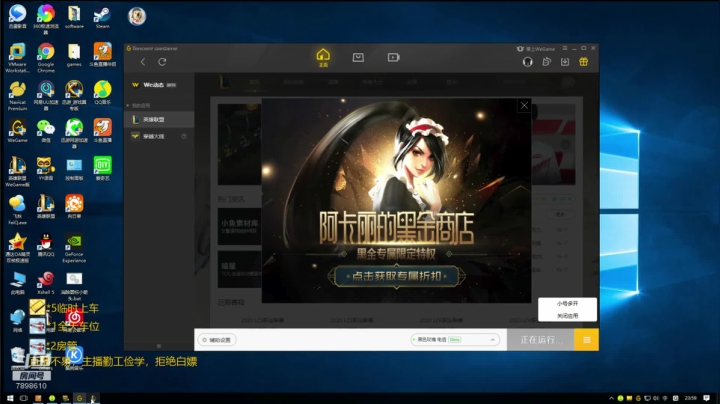This screenshot has height=404, width=720.
Task: Refresh the WeGame page
Action: 162,62
